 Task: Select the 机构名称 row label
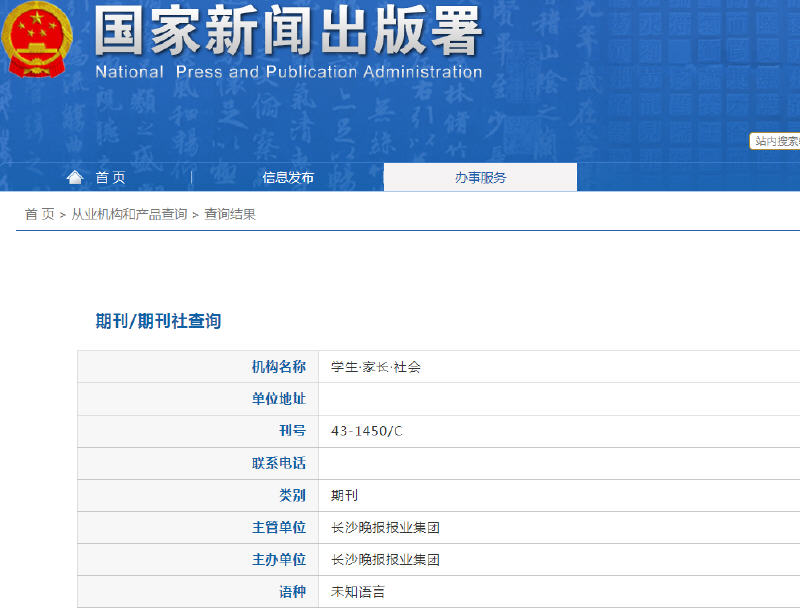[279, 367]
